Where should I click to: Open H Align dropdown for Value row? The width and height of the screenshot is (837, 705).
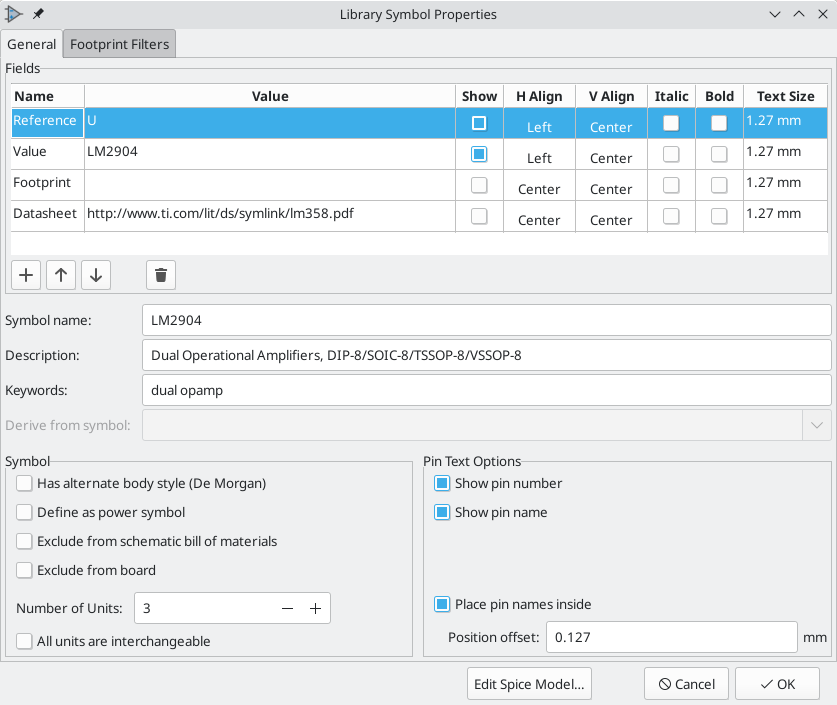click(x=539, y=158)
